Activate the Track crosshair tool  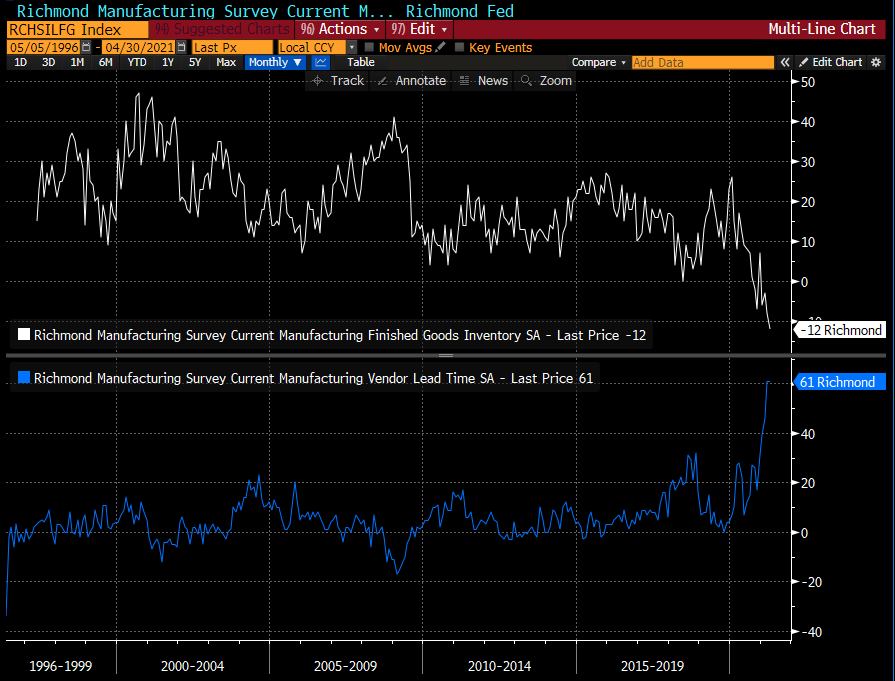click(338, 81)
